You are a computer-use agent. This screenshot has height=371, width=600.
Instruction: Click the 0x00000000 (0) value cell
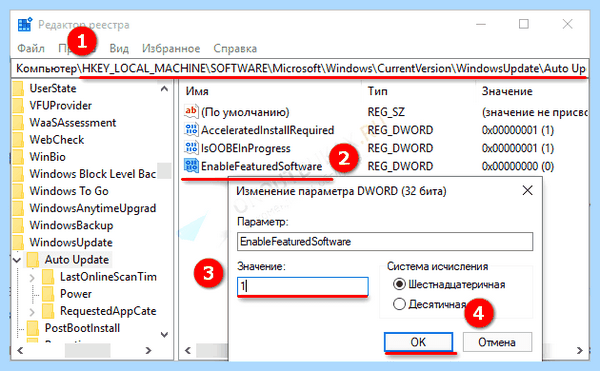click(x=518, y=166)
